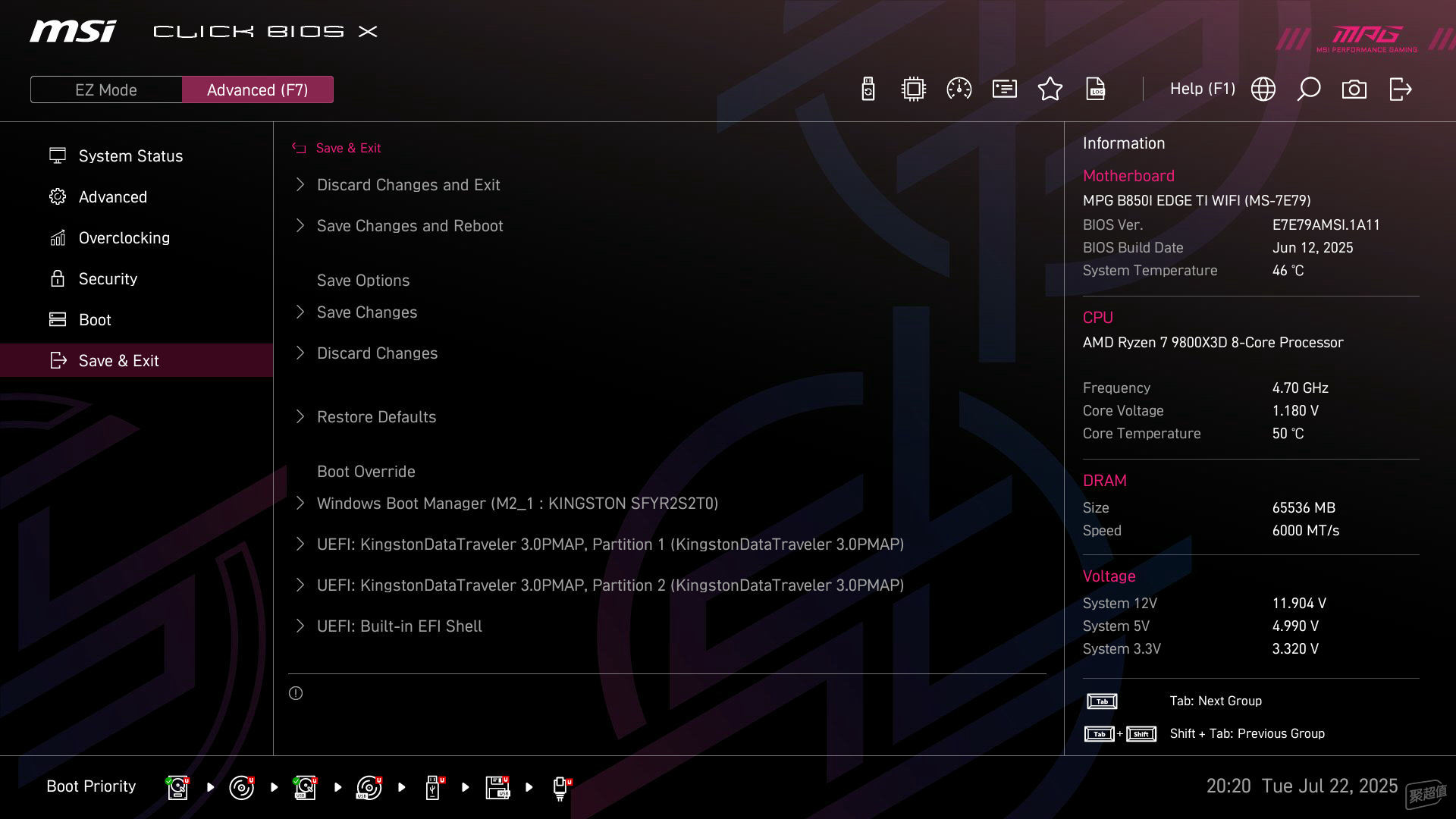This screenshot has width=1456, height=819.
Task: Open the Overclocking sidebar menu
Action: (x=136, y=237)
